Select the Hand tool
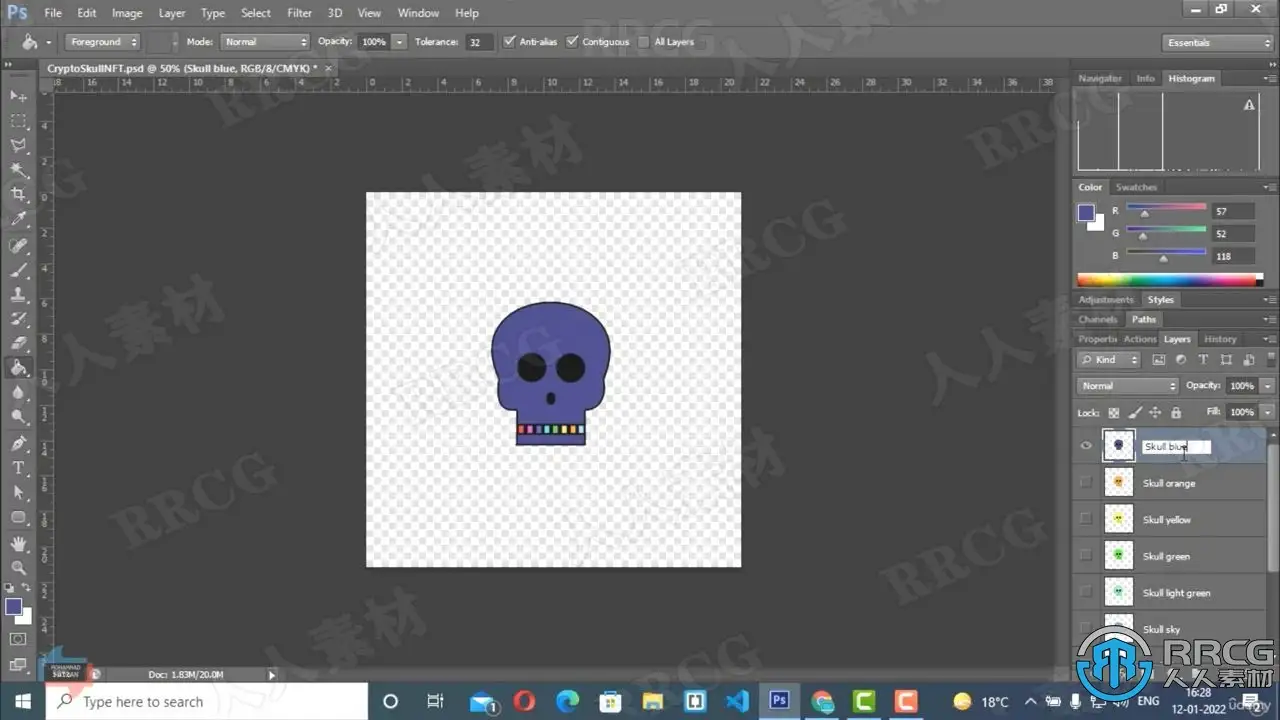 (18, 543)
